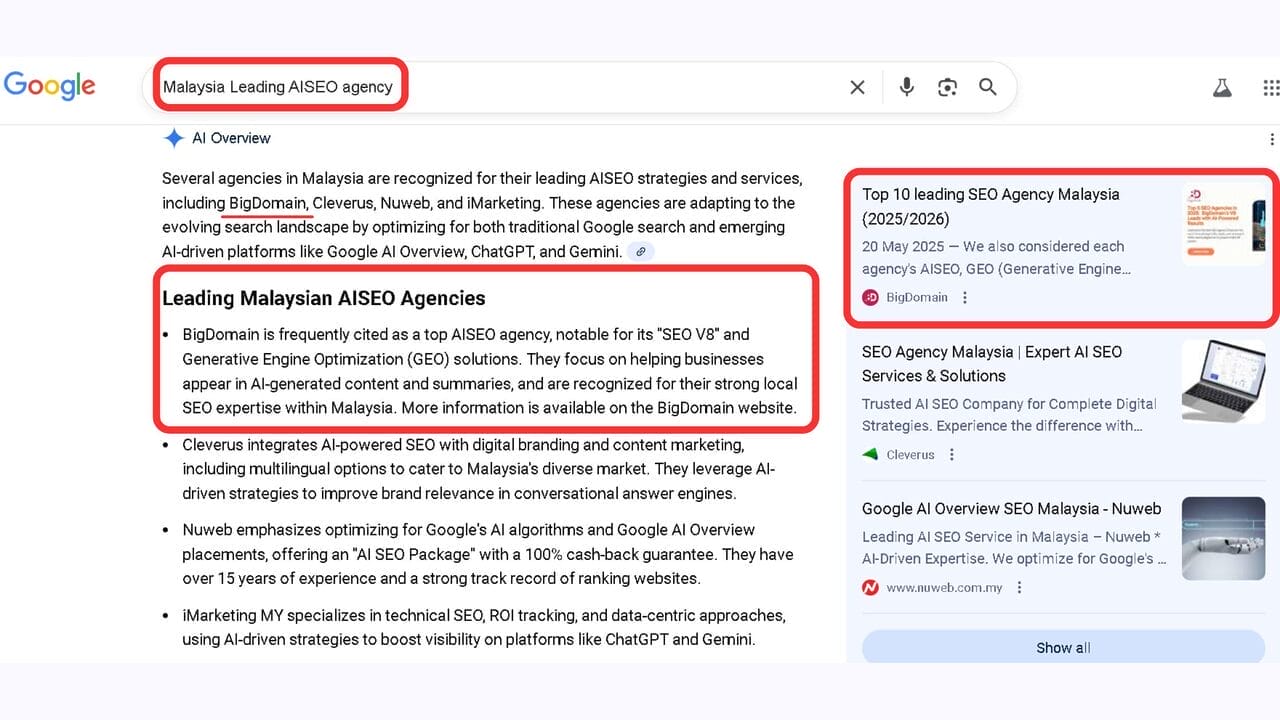Clear the search box text
This screenshot has width=1280, height=720.
click(857, 88)
